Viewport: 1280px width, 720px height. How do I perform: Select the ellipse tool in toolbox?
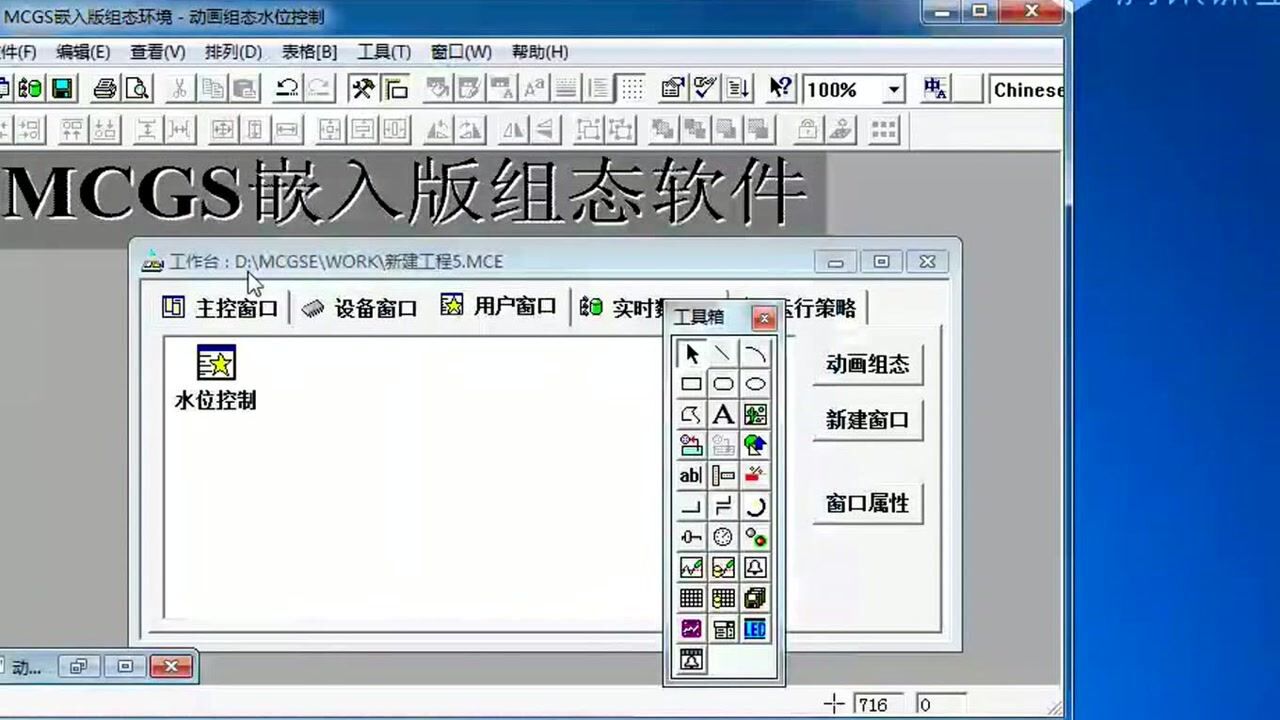click(755, 384)
